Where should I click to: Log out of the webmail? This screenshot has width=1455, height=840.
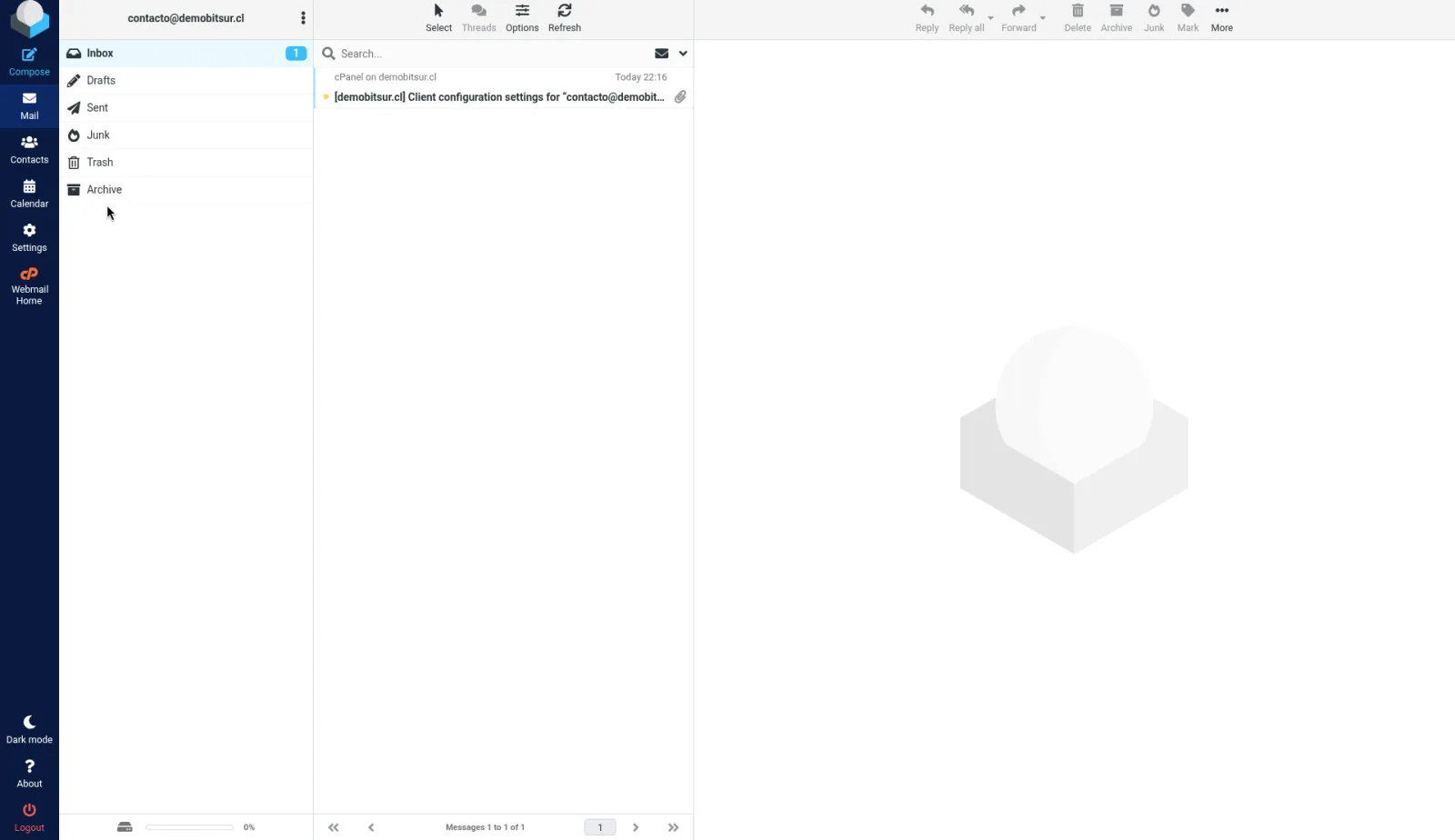click(x=29, y=817)
